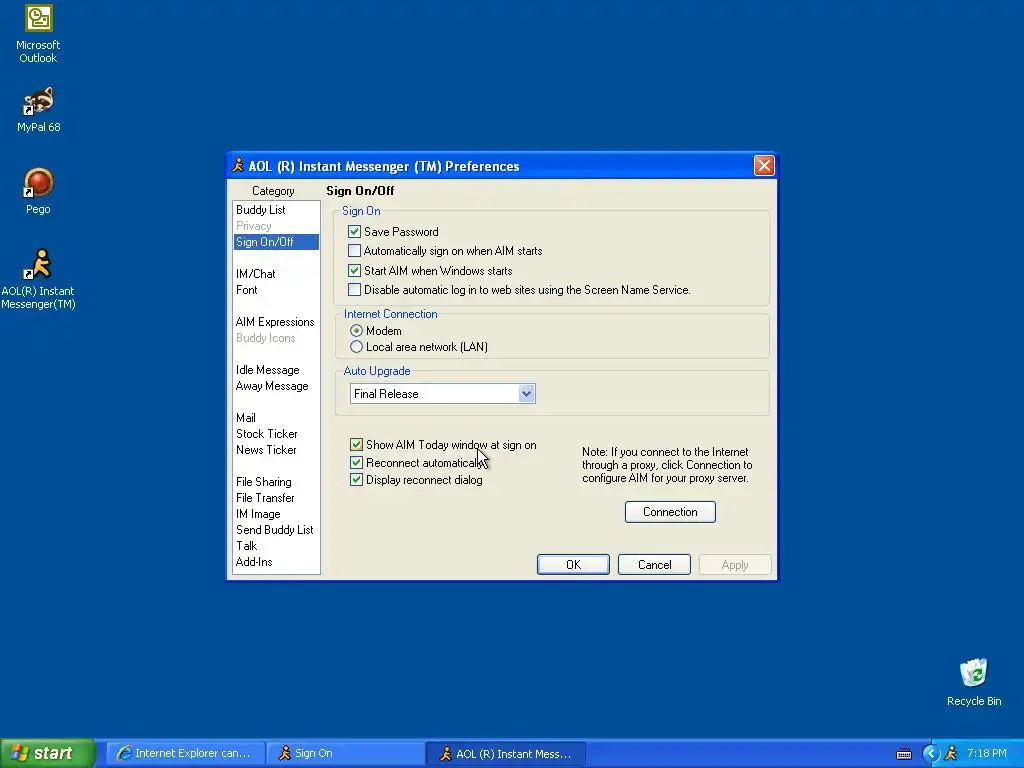Click the AOL Instant Messenger Preferences taskbar button
The height and width of the screenshot is (768, 1024).
[x=505, y=754]
